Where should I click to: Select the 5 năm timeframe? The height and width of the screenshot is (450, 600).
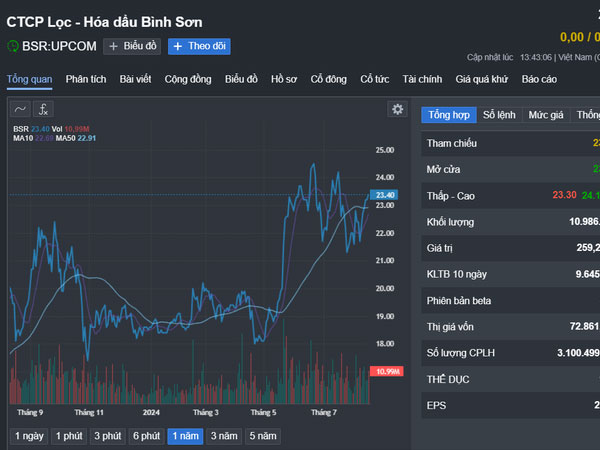point(263,436)
